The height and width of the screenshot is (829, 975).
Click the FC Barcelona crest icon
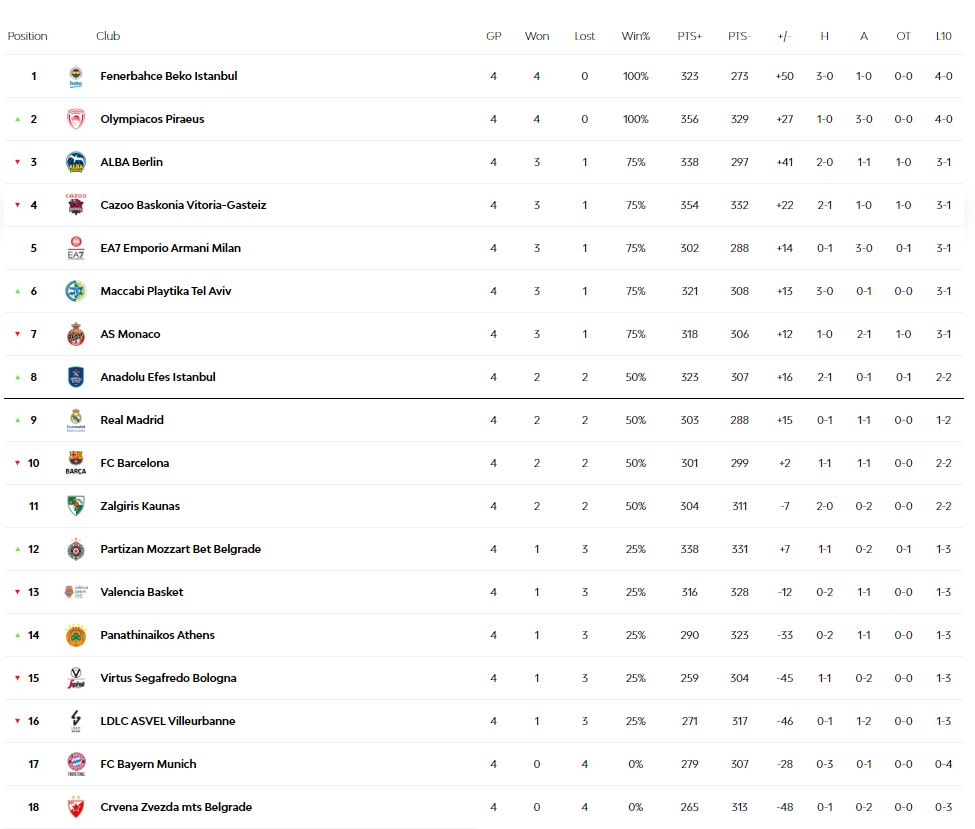pyautogui.click(x=76, y=463)
